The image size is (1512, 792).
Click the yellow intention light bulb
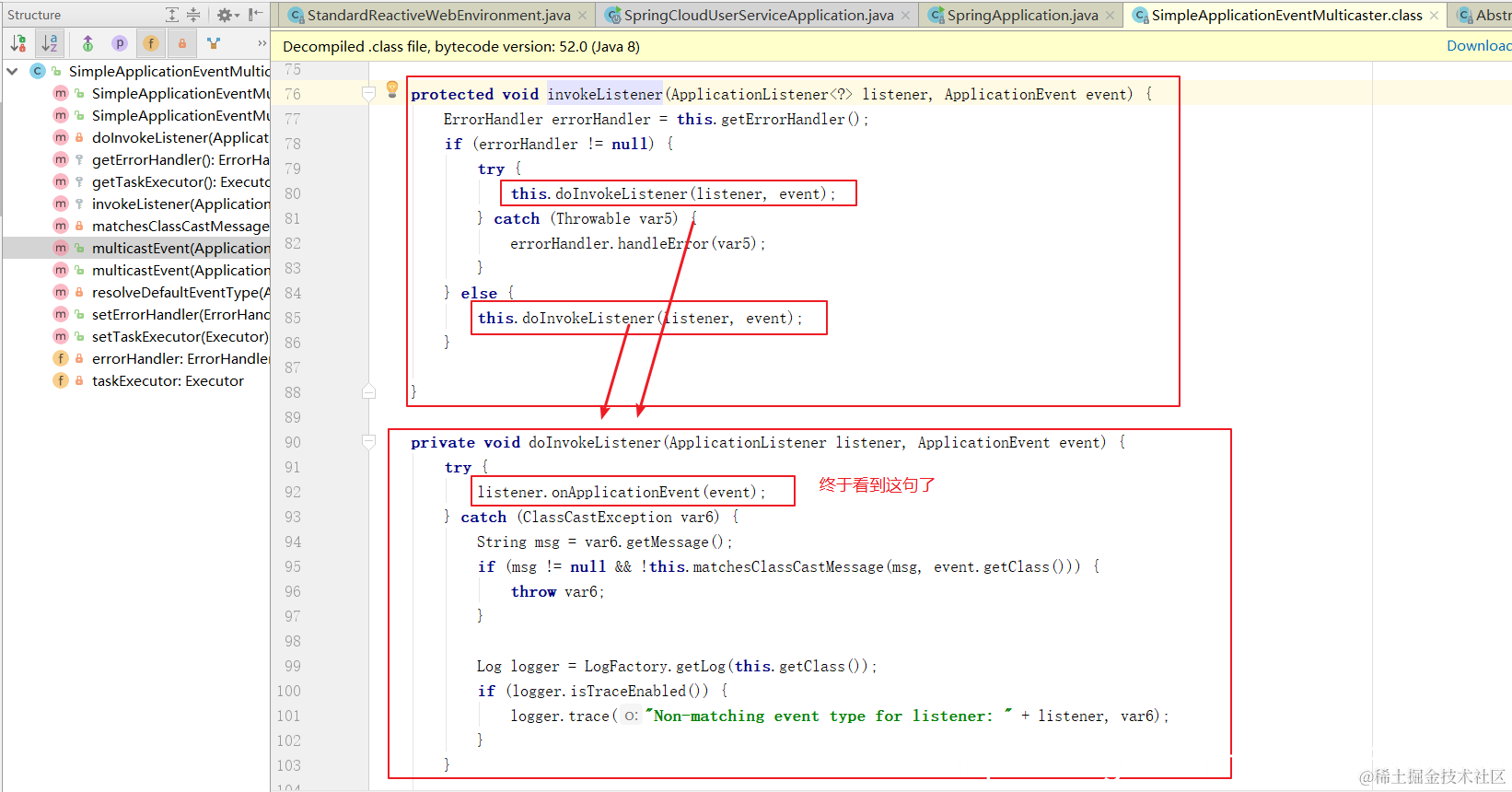pyautogui.click(x=392, y=88)
